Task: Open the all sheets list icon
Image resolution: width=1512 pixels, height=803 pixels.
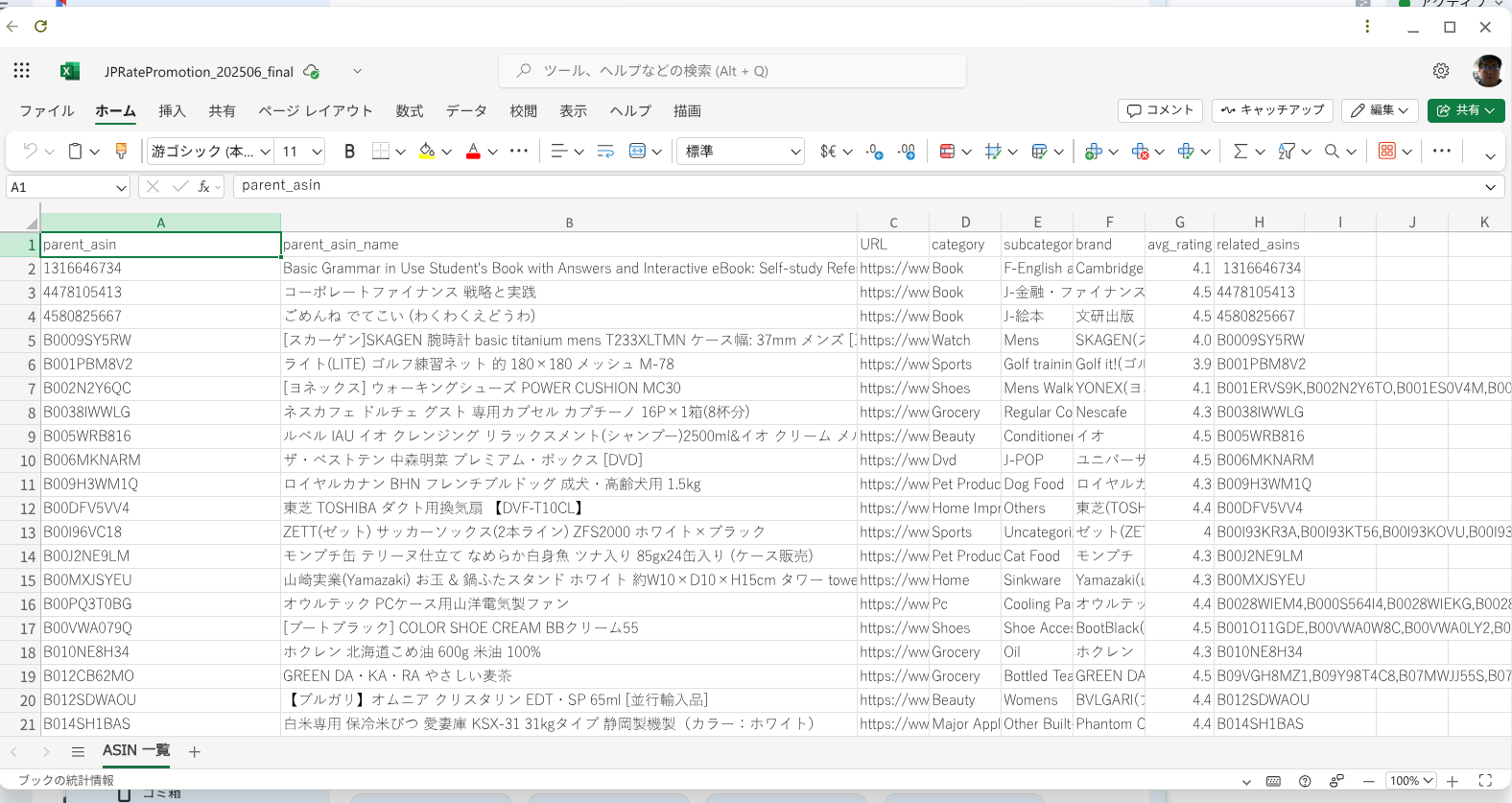Action: pyautogui.click(x=78, y=752)
